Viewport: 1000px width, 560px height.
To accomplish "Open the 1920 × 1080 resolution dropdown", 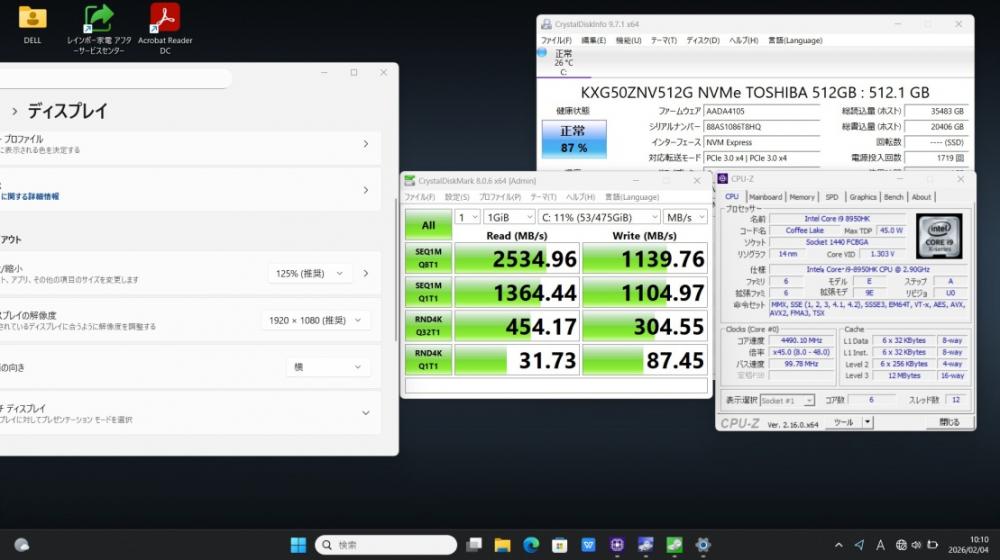I will tap(315, 320).
